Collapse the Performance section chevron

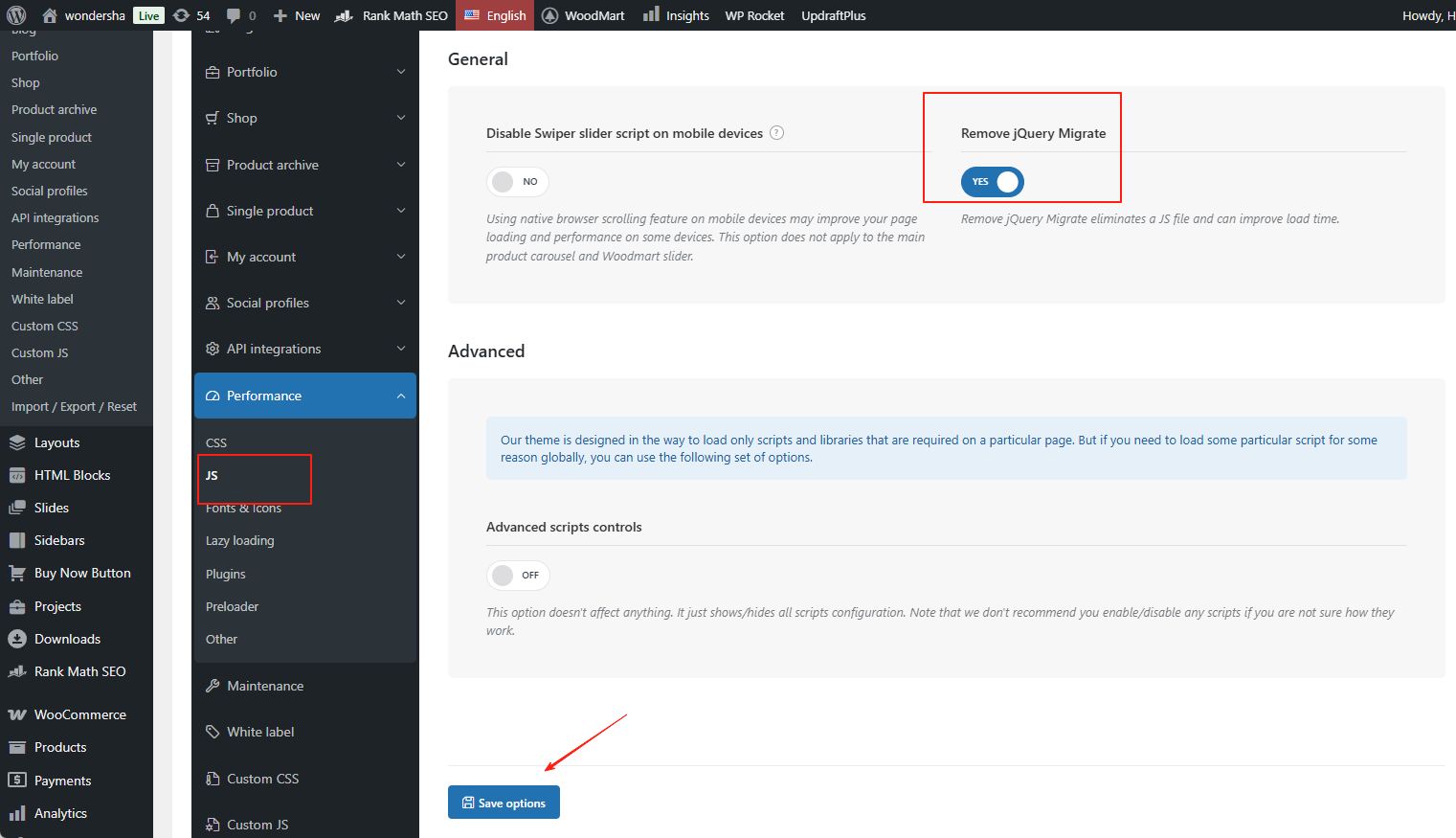tap(401, 396)
